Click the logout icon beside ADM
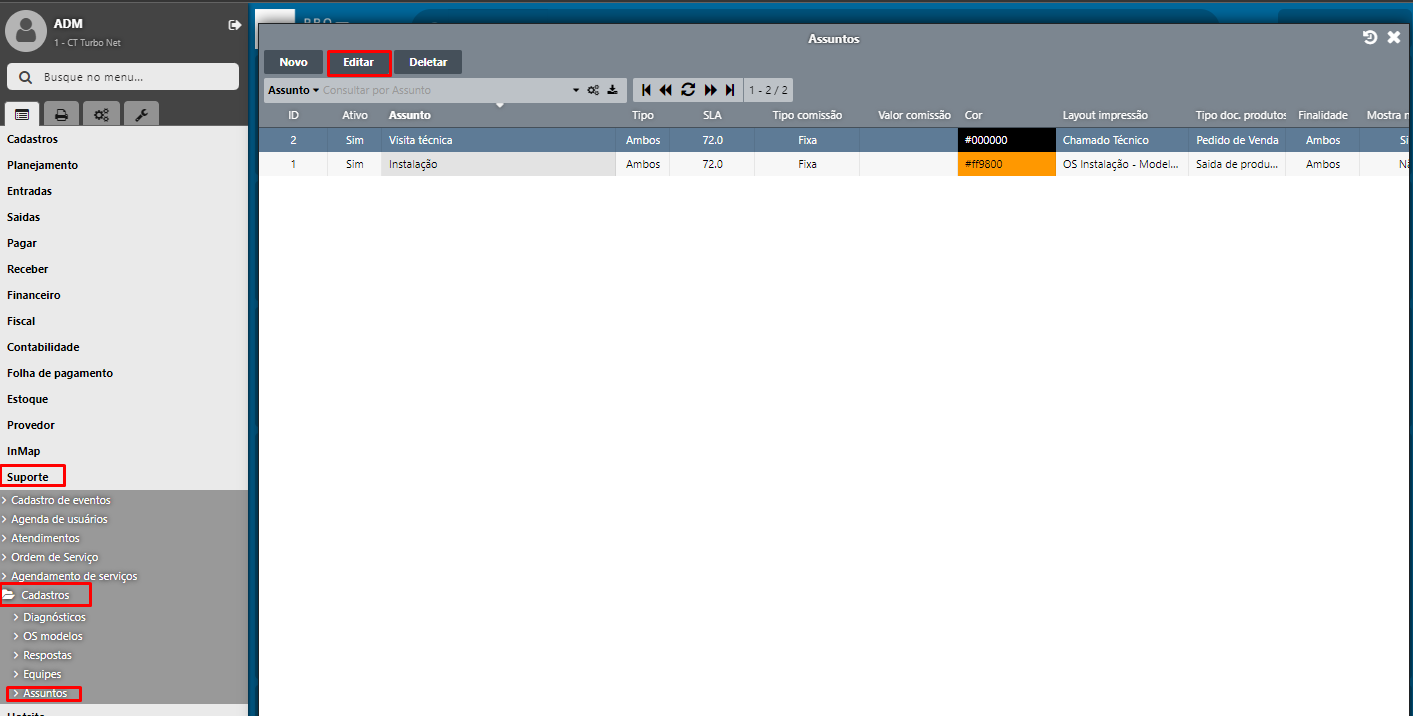The height and width of the screenshot is (716, 1413). [234, 25]
